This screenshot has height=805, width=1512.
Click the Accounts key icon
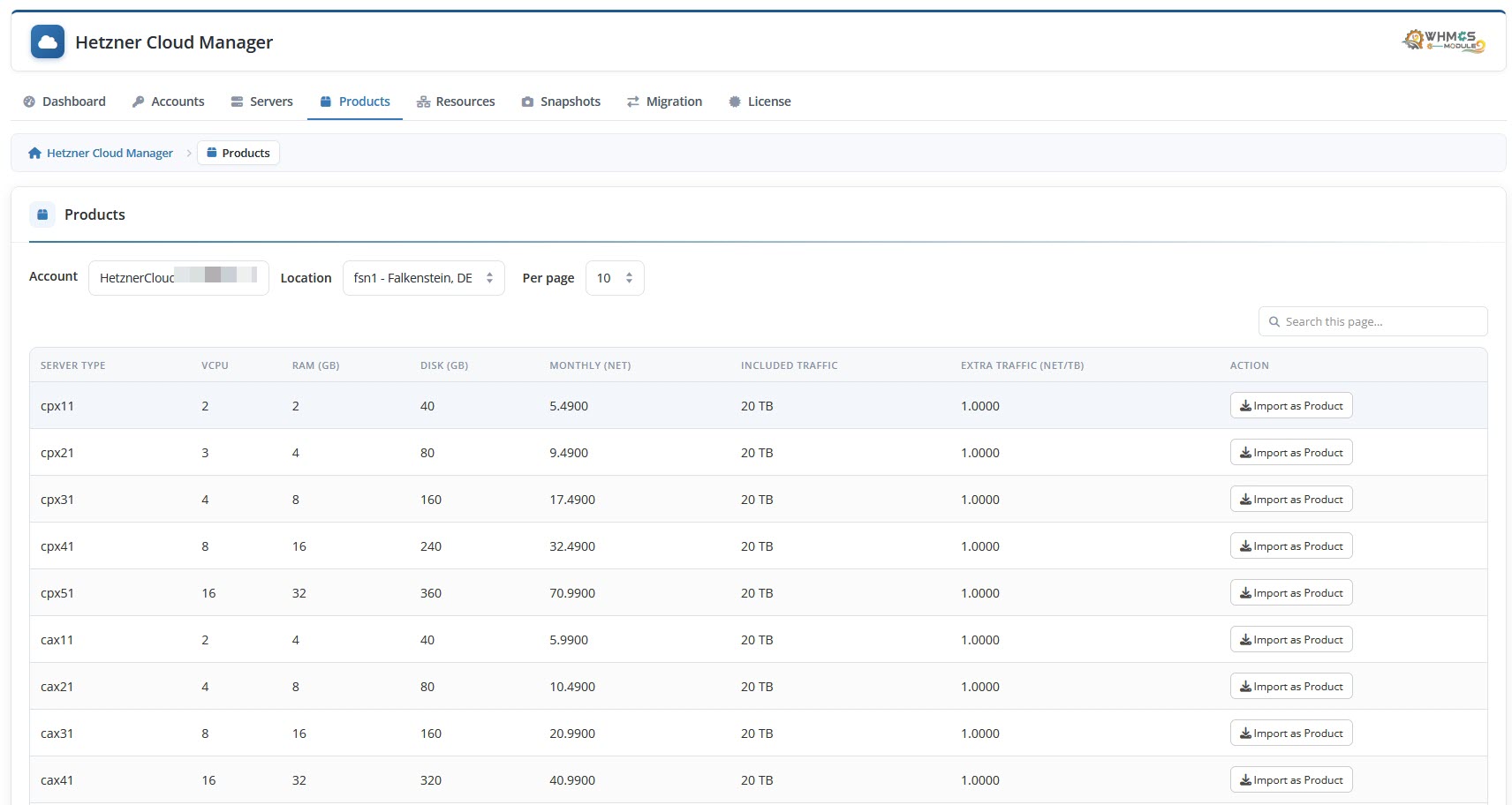pyautogui.click(x=138, y=102)
